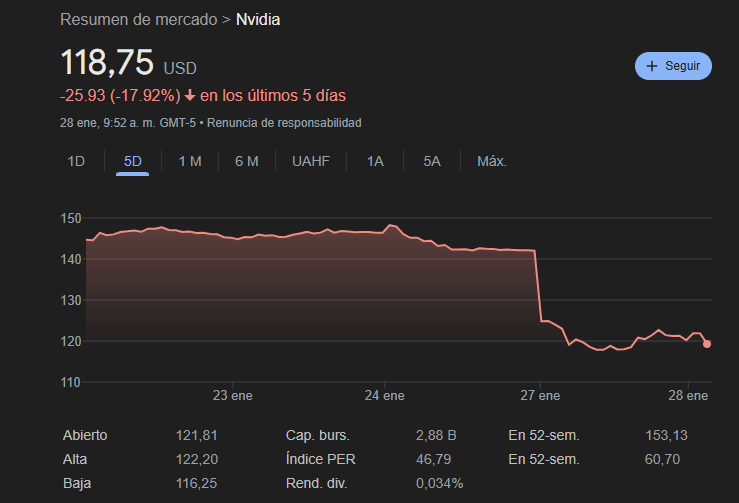The image size is (739, 503).
Task: Click the Rend. div. value 0,034%
Action: point(439,483)
